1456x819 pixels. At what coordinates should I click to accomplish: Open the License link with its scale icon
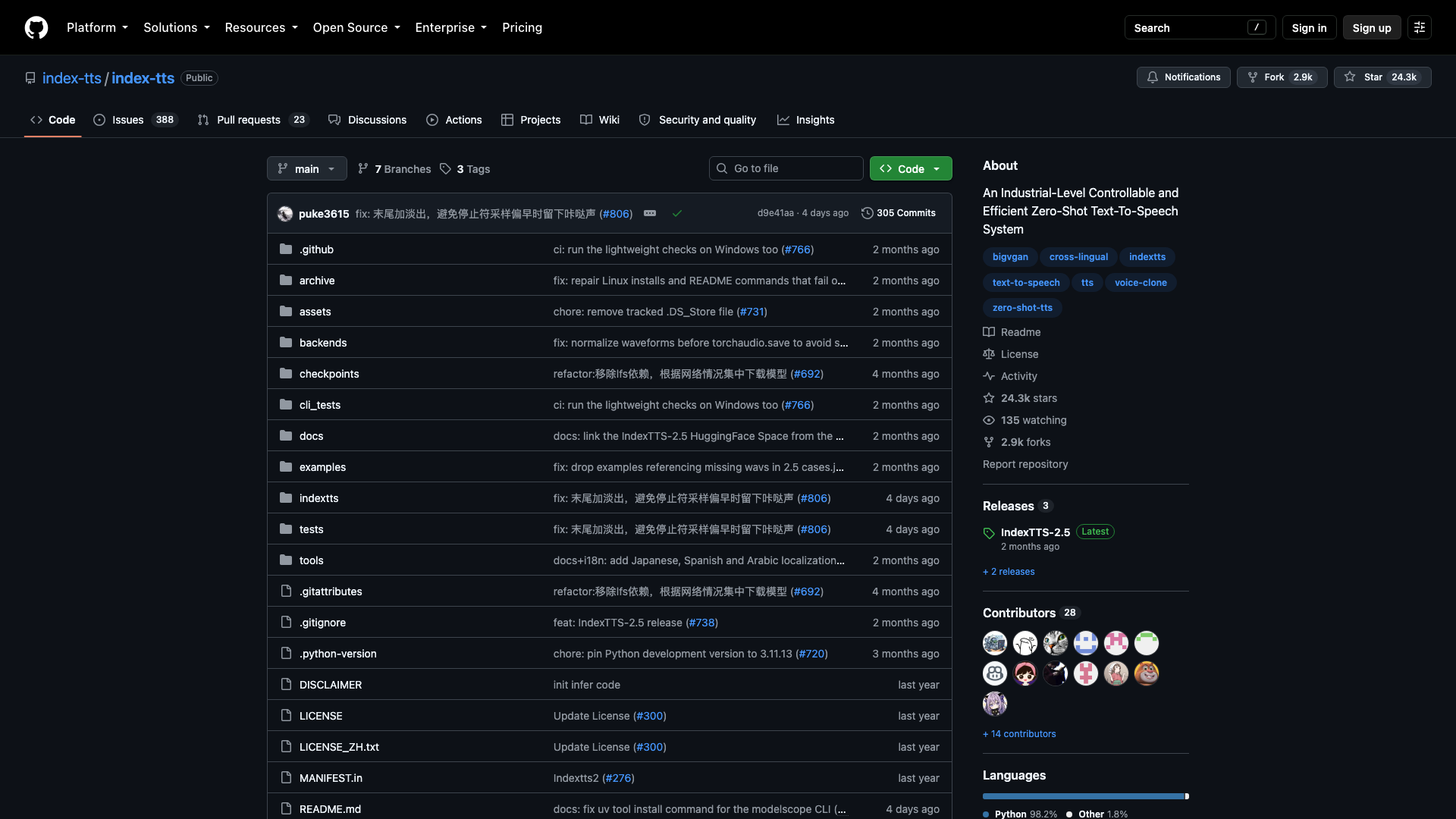(1011, 354)
